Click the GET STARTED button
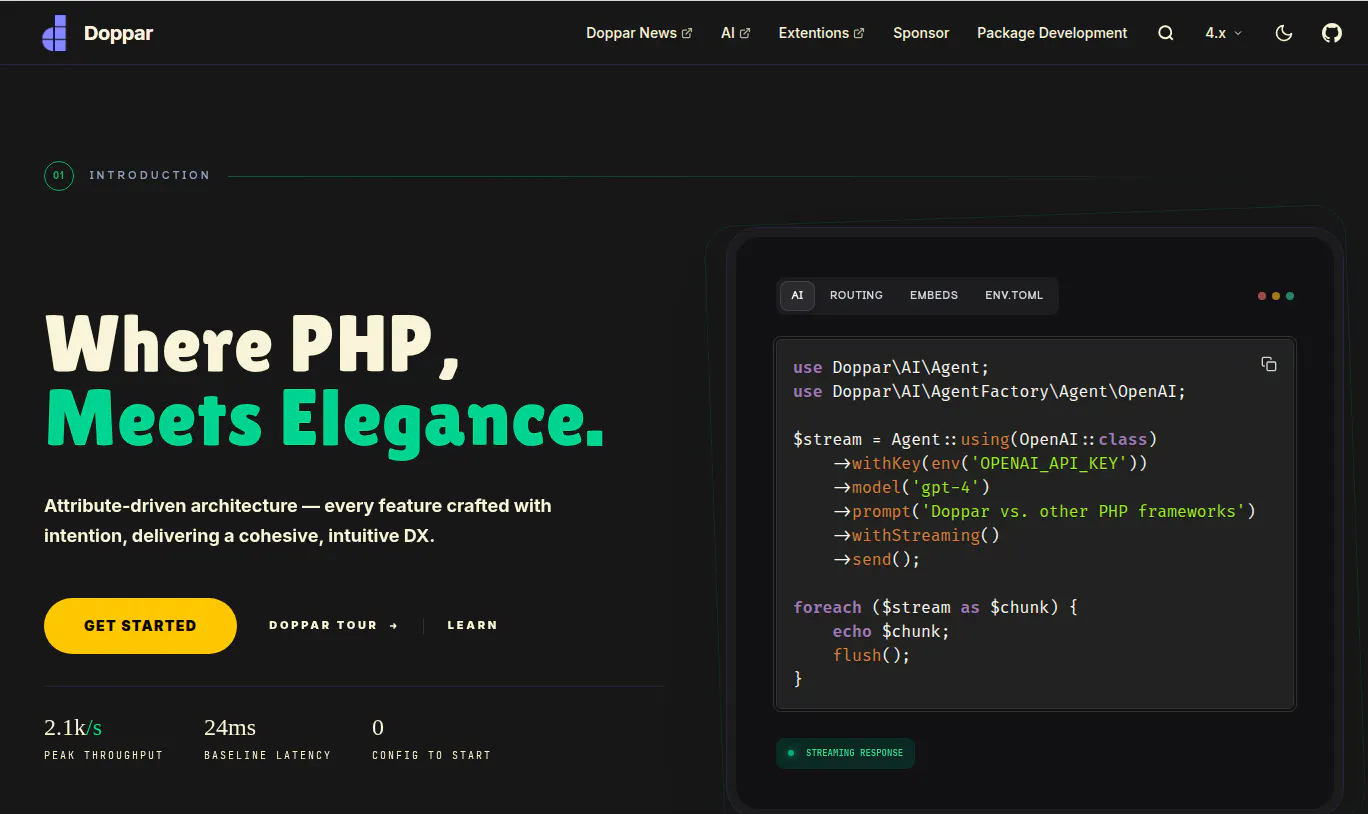 point(140,626)
